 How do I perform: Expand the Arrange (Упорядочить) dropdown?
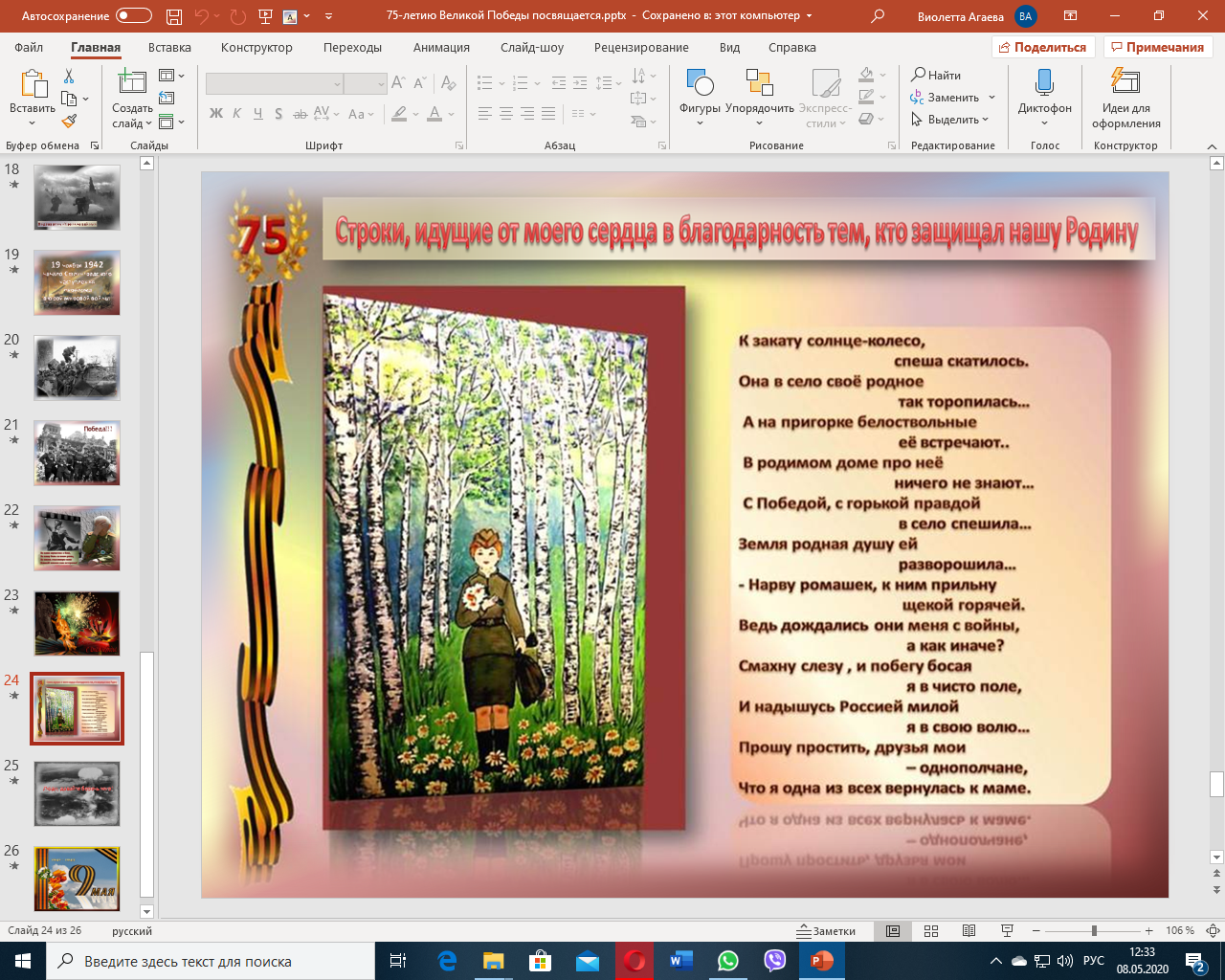760,123
